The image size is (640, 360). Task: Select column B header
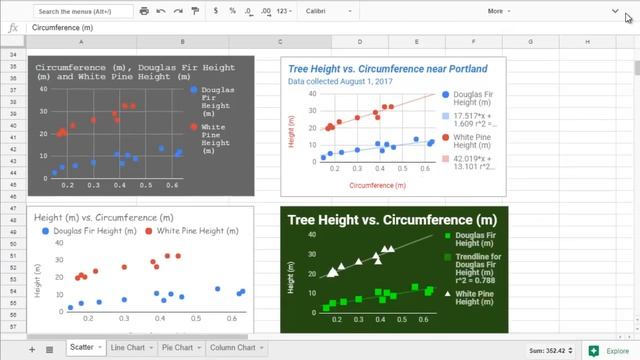click(182, 42)
